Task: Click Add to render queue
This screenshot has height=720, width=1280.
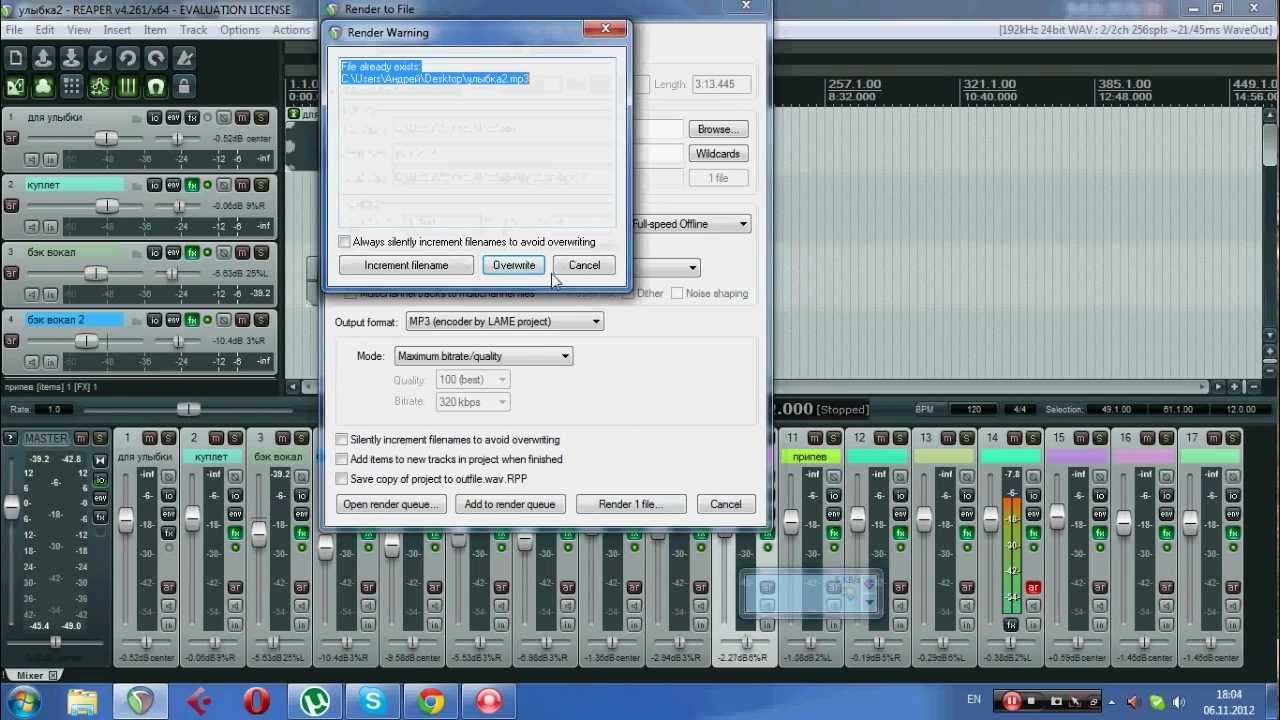Action: click(x=510, y=504)
